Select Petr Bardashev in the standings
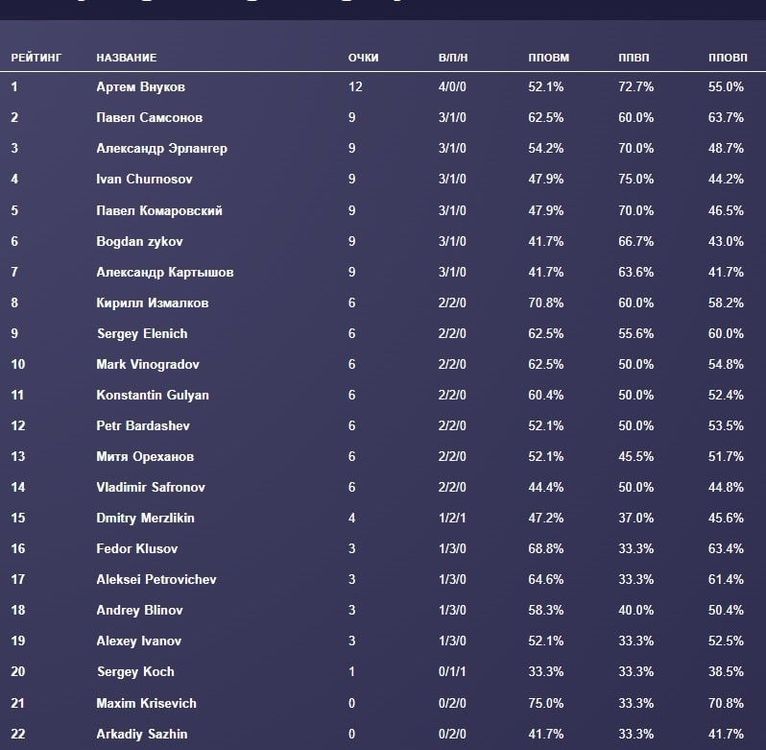The height and width of the screenshot is (750, 766). point(143,426)
